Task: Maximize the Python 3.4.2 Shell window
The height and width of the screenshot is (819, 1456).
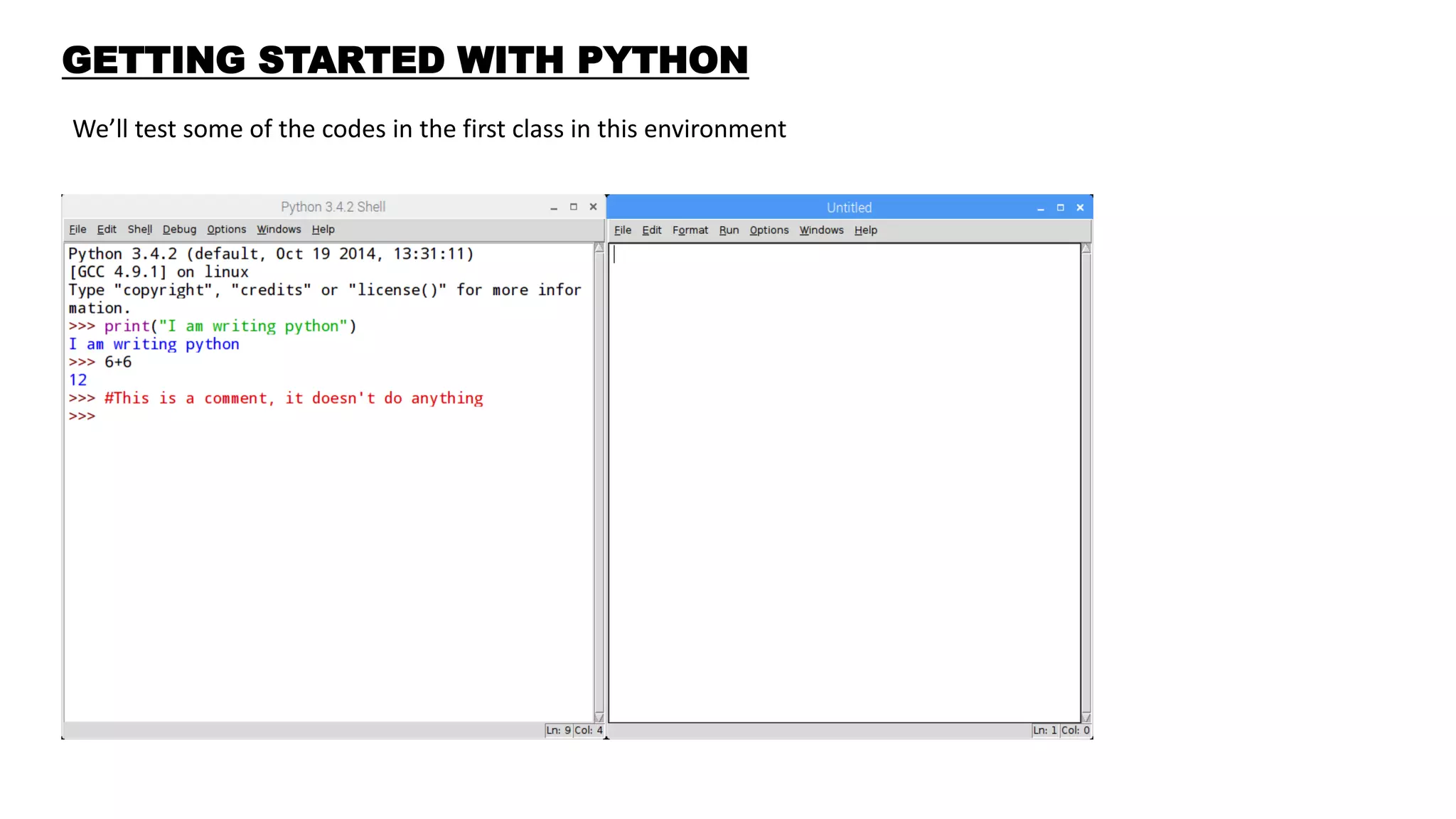Action: 574,207
